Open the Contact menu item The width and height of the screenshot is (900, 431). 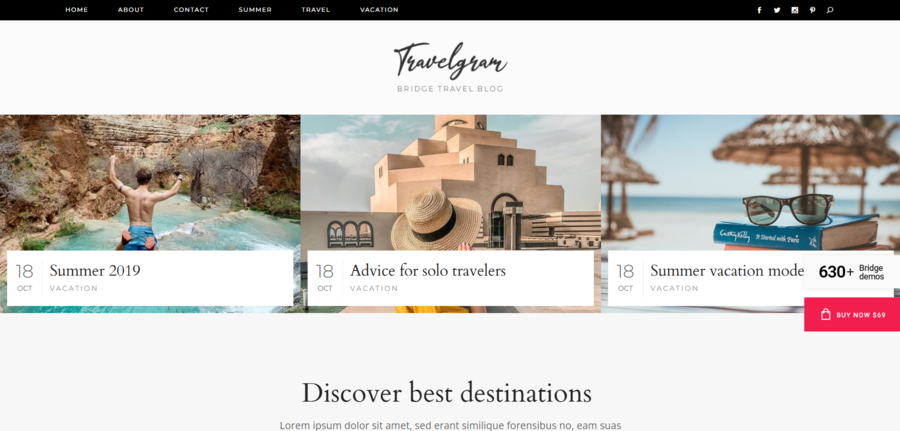tap(191, 10)
